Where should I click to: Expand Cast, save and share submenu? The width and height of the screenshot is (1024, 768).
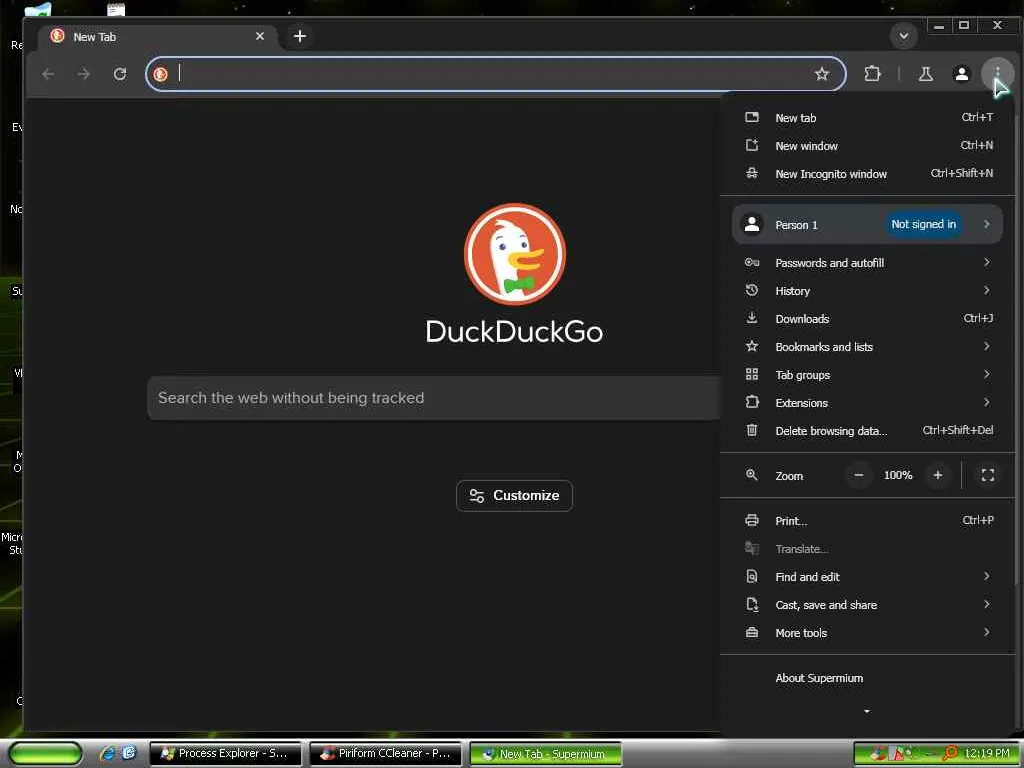(x=869, y=605)
